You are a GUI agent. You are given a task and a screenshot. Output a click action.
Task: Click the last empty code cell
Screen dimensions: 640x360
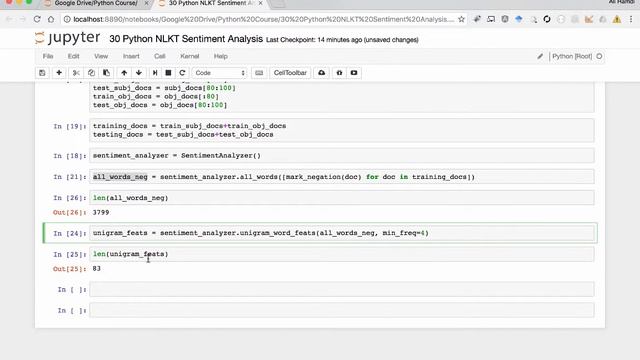tap(342, 310)
